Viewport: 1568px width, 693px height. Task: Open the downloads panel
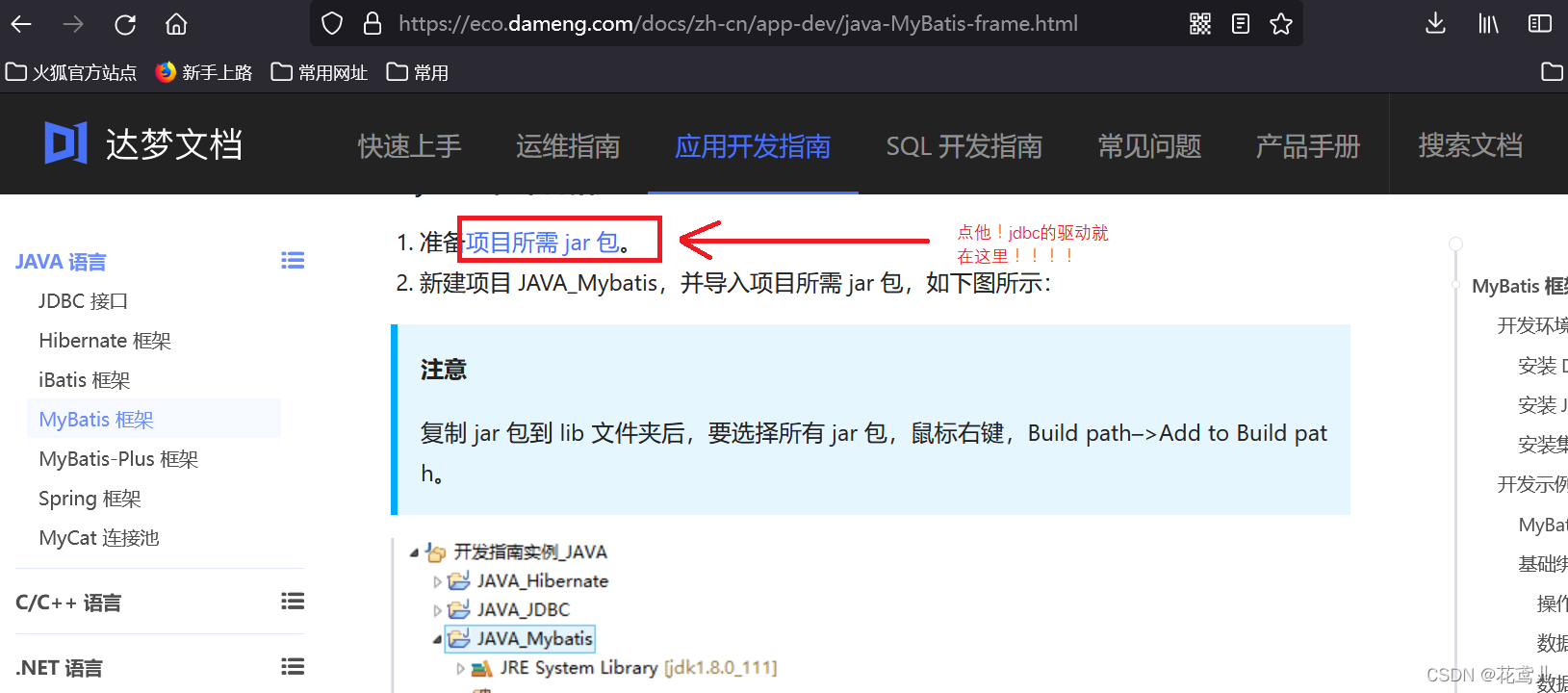click(1435, 24)
